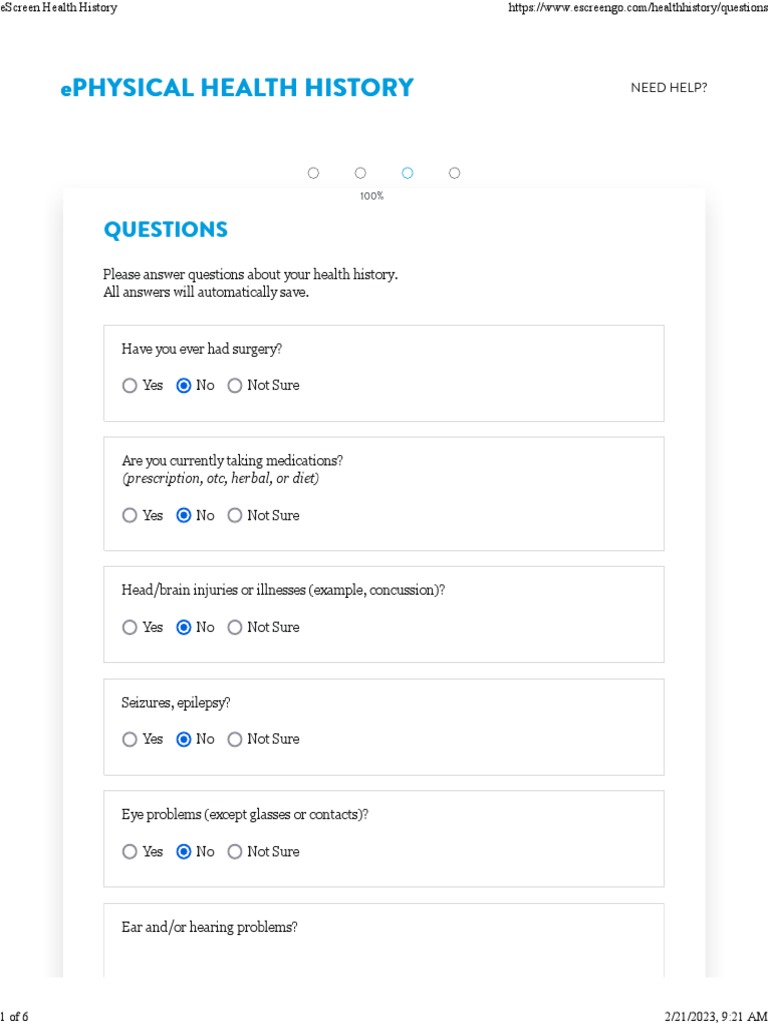Select Yes for seizures, epilepsy
The image size is (768, 1024).
click(130, 740)
